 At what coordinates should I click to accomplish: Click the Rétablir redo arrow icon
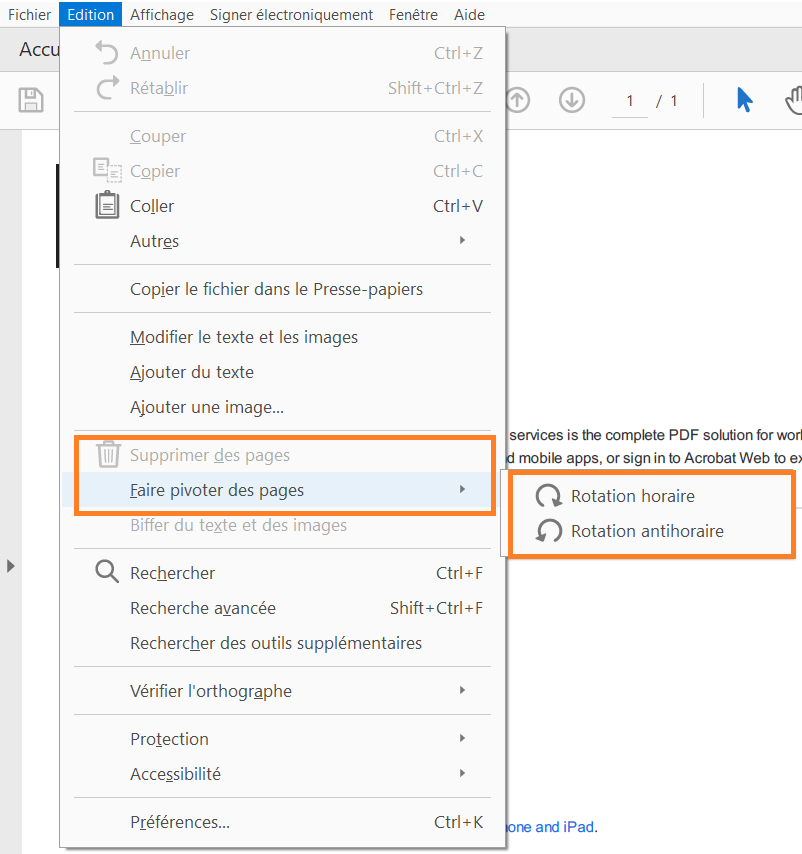[x=107, y=88]
